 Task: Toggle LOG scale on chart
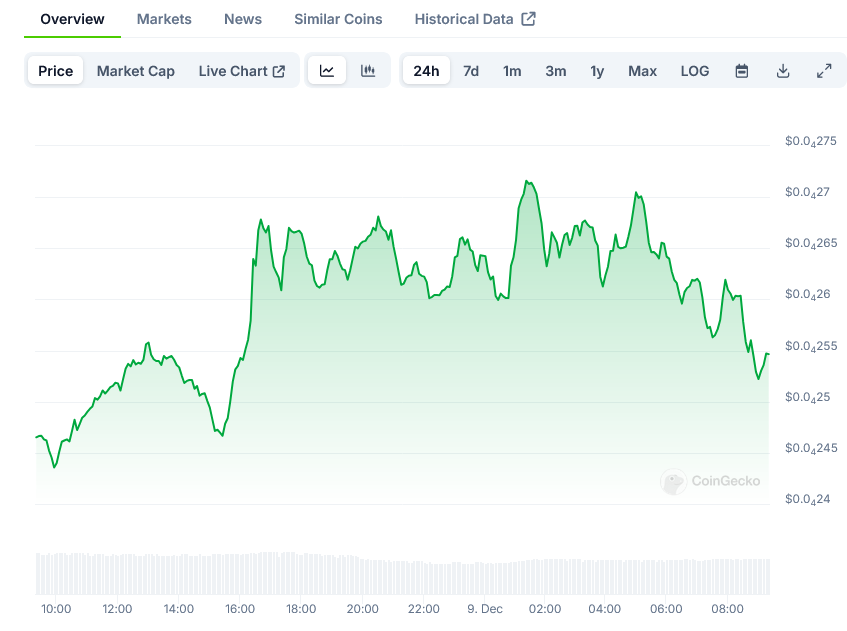(695, 71)
